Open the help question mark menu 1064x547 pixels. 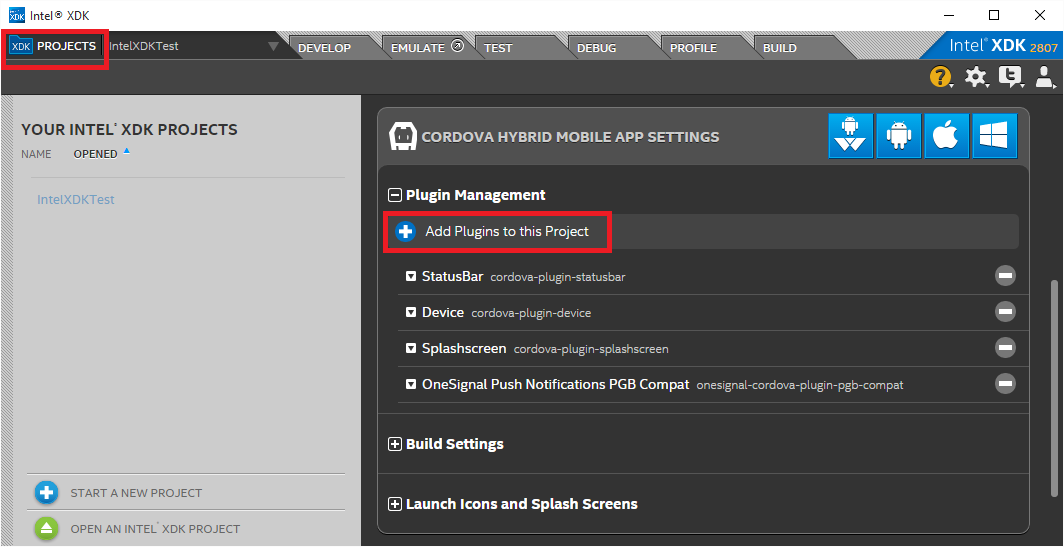click(940, 77)
